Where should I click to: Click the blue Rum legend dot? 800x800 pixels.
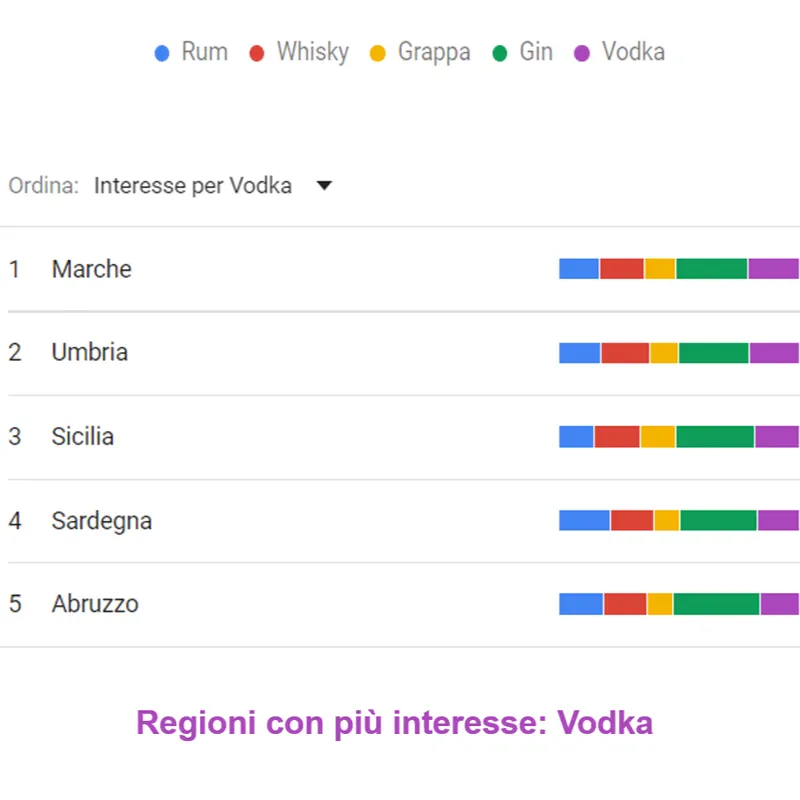point(162,53)
